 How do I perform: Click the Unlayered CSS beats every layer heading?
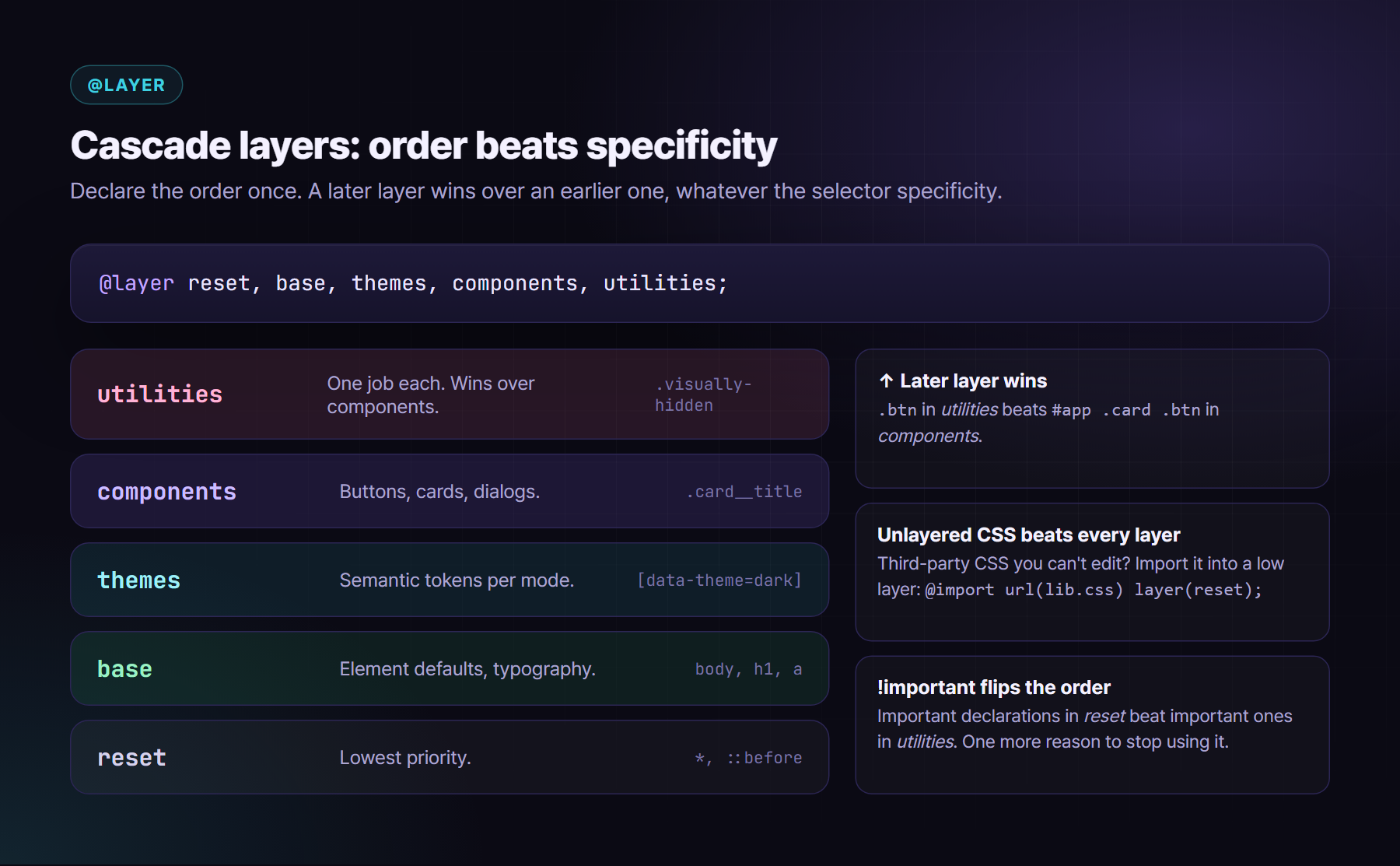point(1028,535)
